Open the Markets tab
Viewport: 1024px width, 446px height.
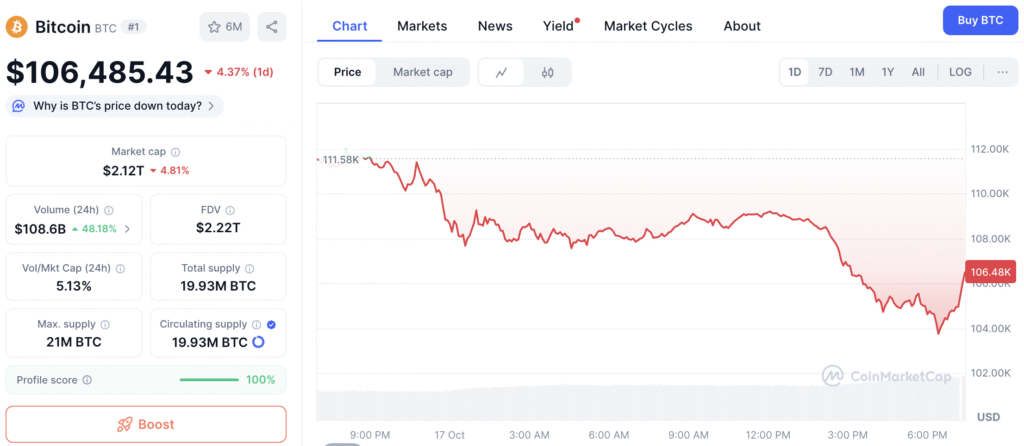[x=422, y=26]
